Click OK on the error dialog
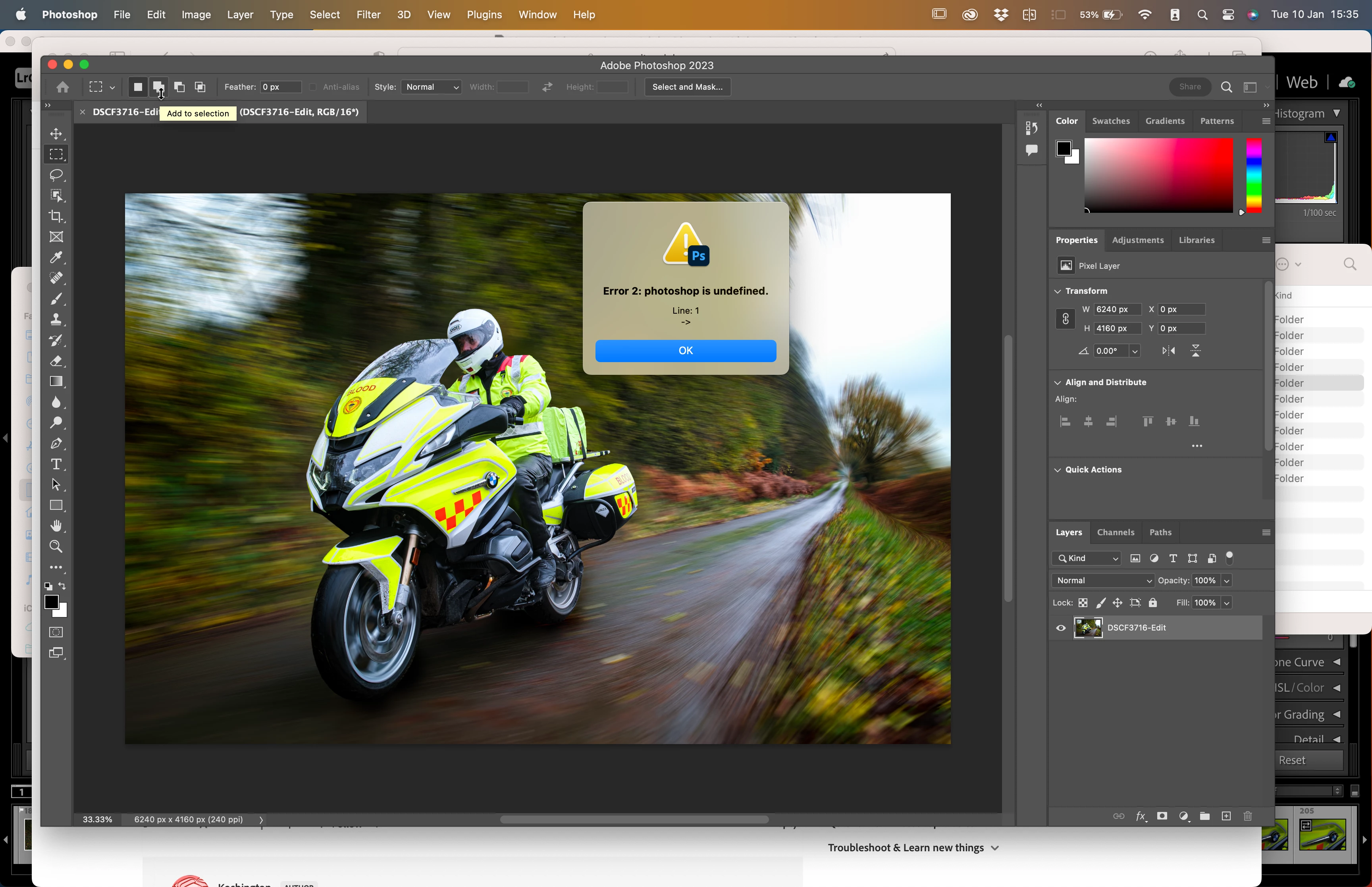This screenshot has width=1372, height=887. tap(685, 351)
